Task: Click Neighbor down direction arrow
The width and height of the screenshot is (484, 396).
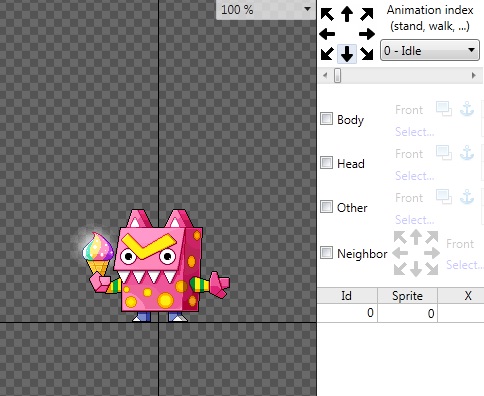Action: tap(416, 269)
